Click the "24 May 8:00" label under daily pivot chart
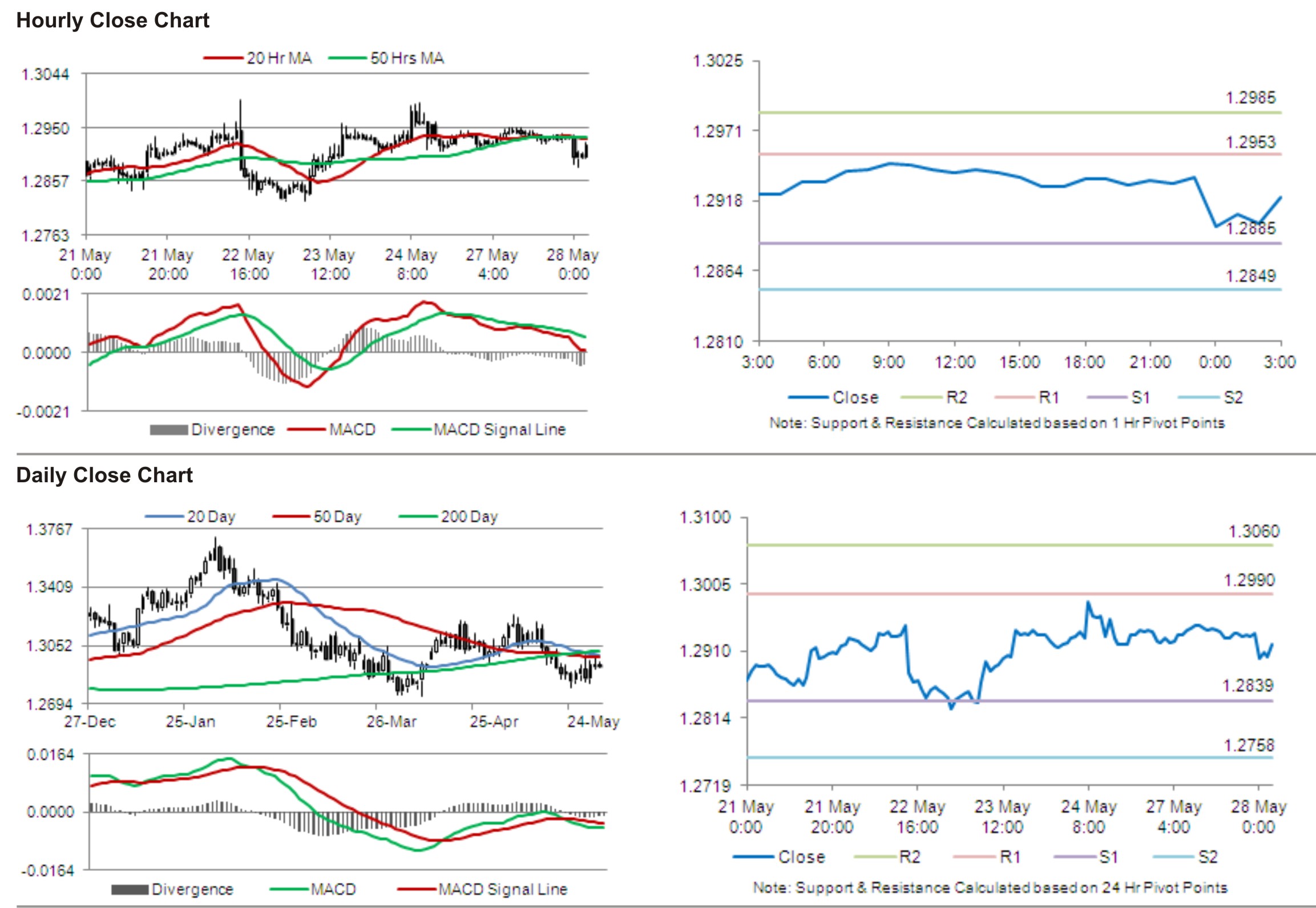Image resolution: width=1316 pixels, height=908 pixels. click(1088, 817)
